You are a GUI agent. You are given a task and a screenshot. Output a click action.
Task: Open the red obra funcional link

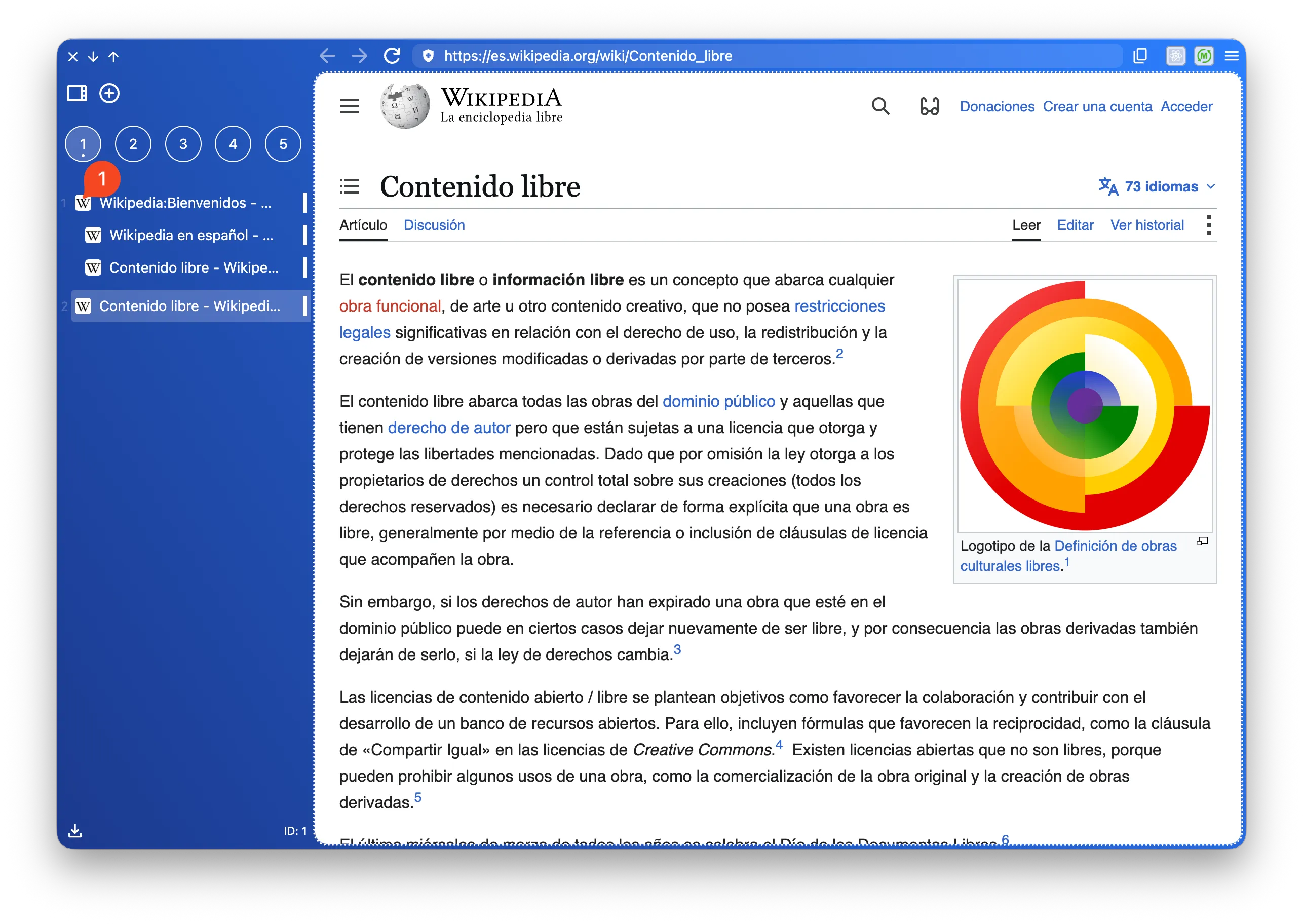pos(390,306)
